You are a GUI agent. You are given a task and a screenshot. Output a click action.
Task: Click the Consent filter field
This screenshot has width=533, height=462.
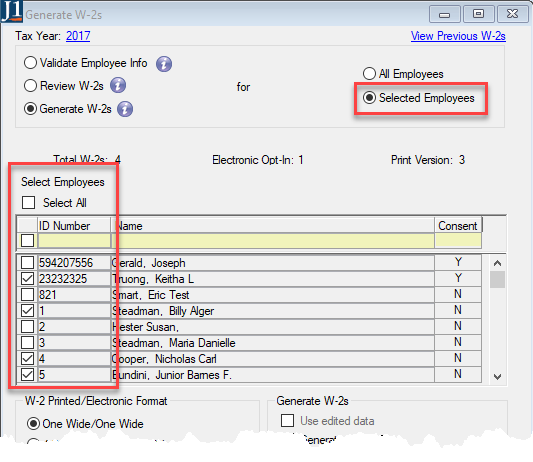[458, 241]
